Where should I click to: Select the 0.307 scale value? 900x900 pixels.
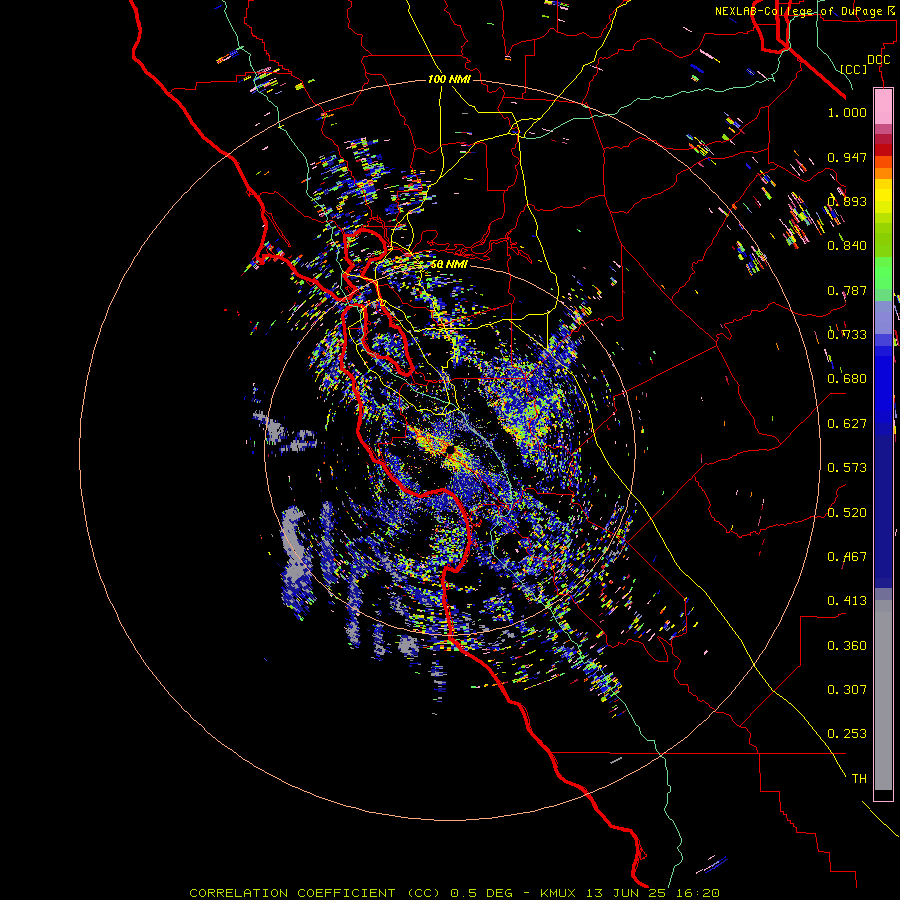(847, 690)
